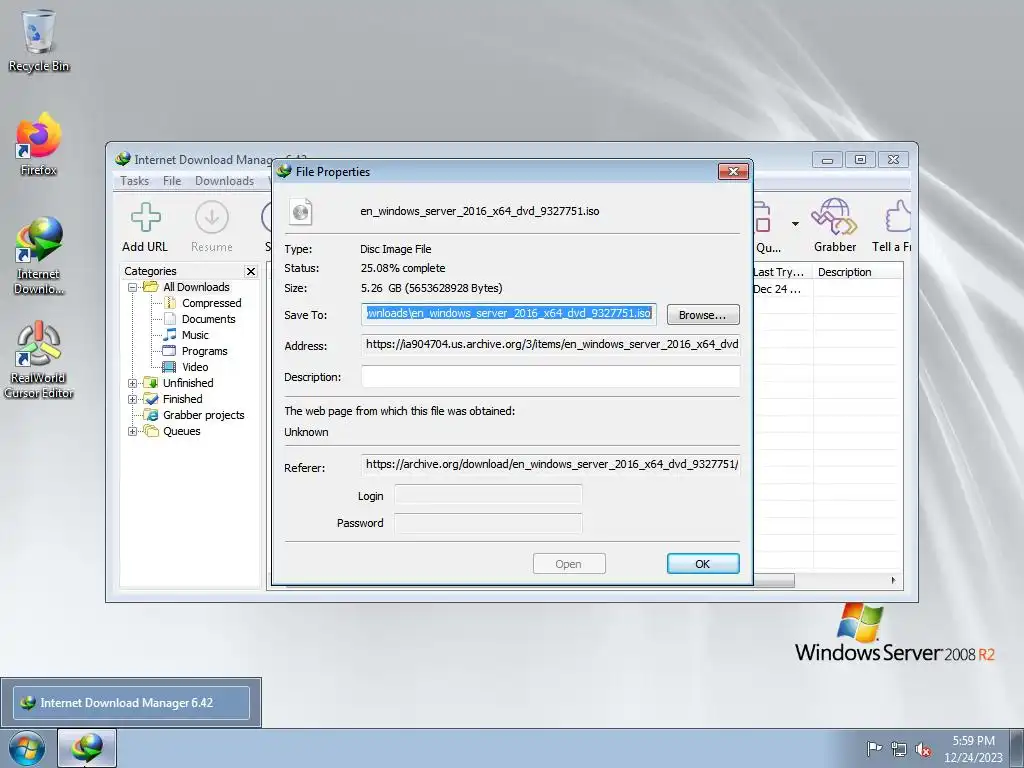Click the Resume download arrow icon
The width and height of the screenshot is (1024, 768).
point(212,217)
